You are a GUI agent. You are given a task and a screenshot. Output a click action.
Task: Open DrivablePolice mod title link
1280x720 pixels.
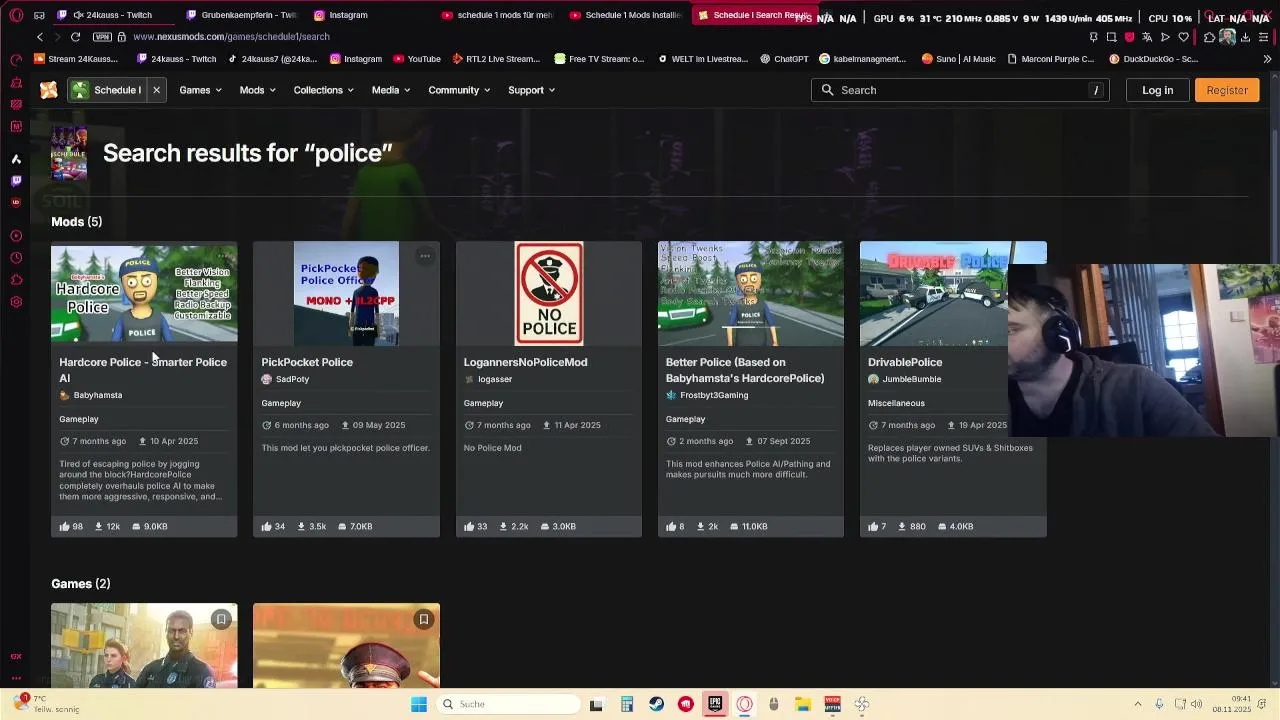[x=905, y=362]
